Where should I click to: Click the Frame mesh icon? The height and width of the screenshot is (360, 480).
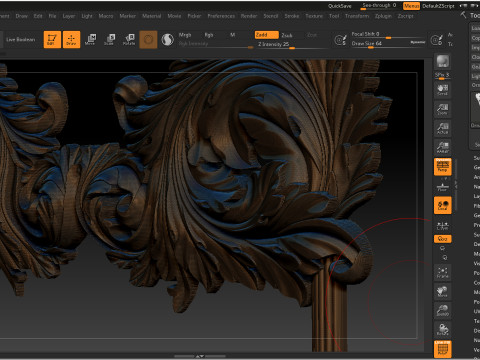443,272
